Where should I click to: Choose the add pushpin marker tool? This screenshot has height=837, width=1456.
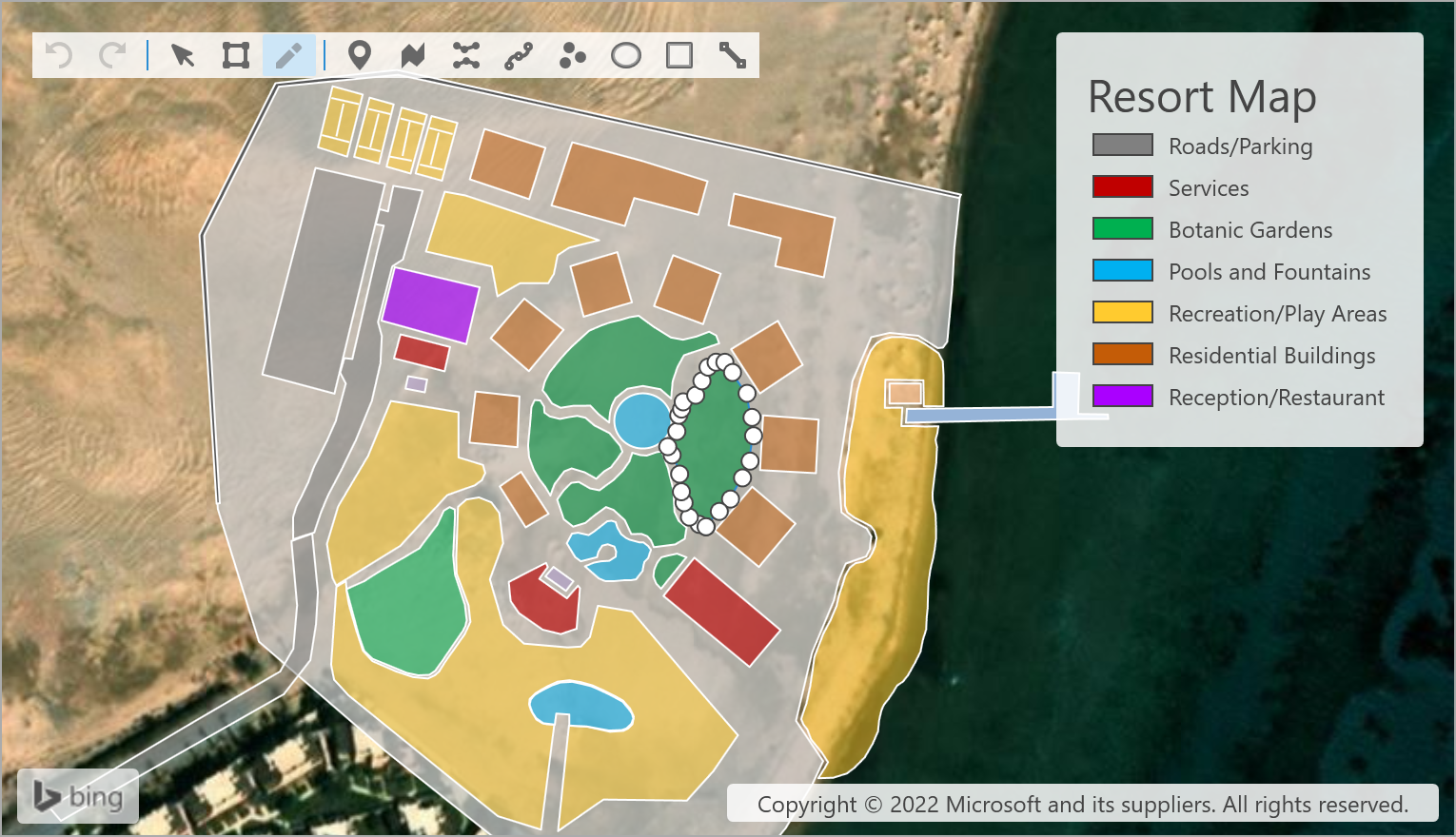(359, 55)
